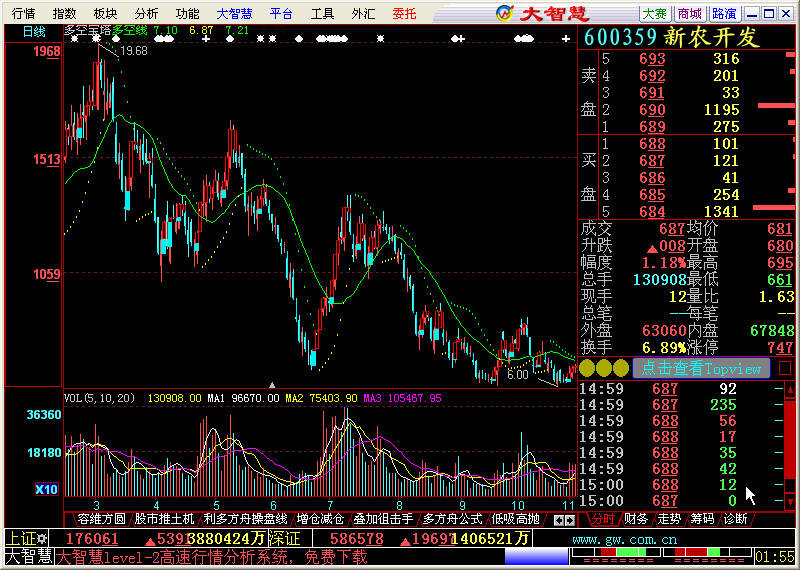
Task: Click the left arrow of indicator tab scroller
Action: pos(559,520)
